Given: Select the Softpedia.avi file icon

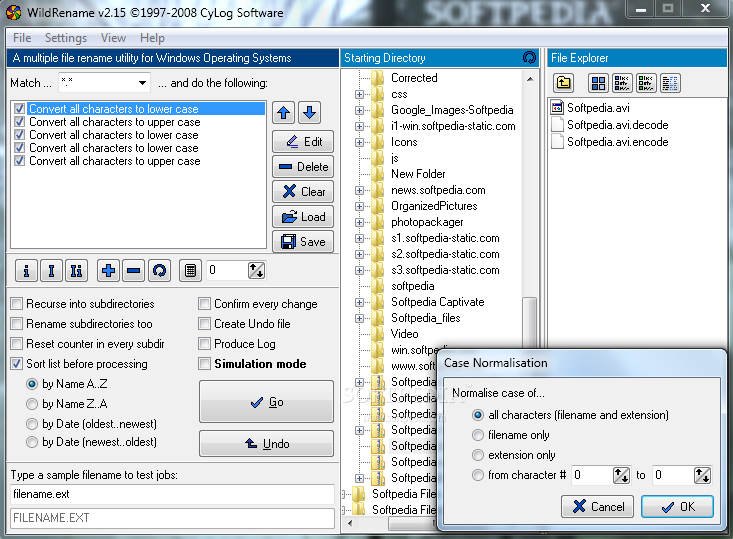Looking at the screenshot, I should tap(557, 108).
